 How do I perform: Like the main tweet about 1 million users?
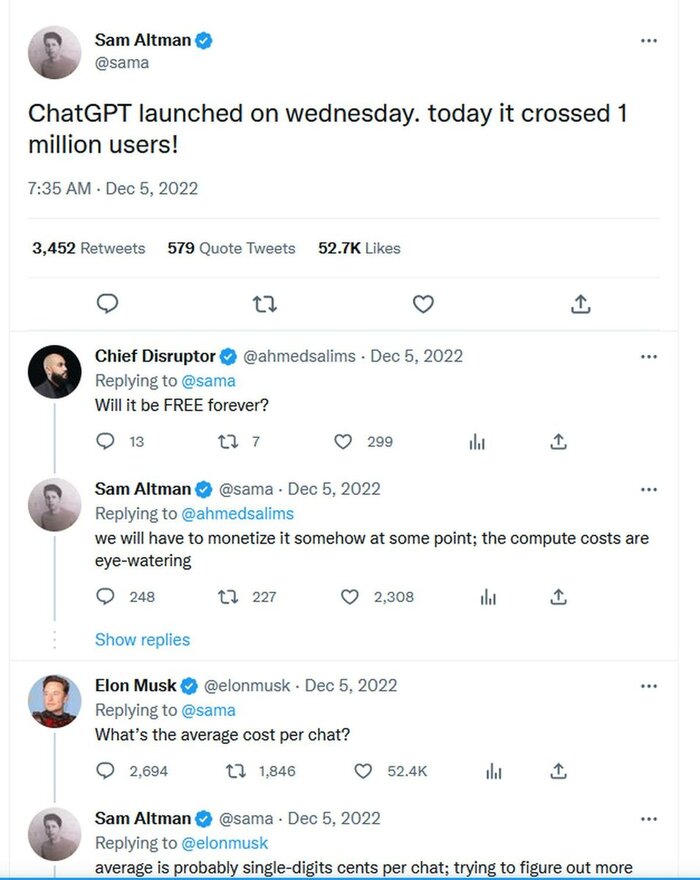pos(423,304)
